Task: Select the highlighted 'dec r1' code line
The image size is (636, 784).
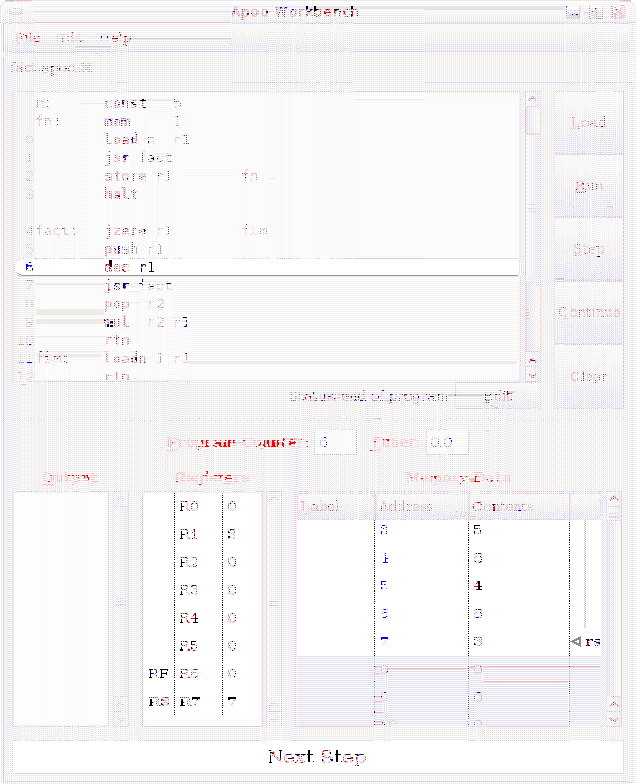Action: point(130,267)
